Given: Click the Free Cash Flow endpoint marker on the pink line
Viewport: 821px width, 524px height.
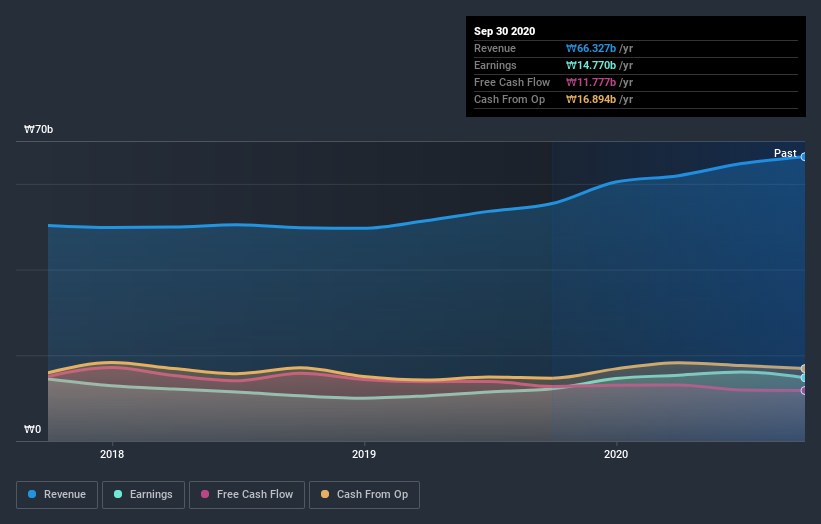Looking at the screenshot, I should [804, 391].
